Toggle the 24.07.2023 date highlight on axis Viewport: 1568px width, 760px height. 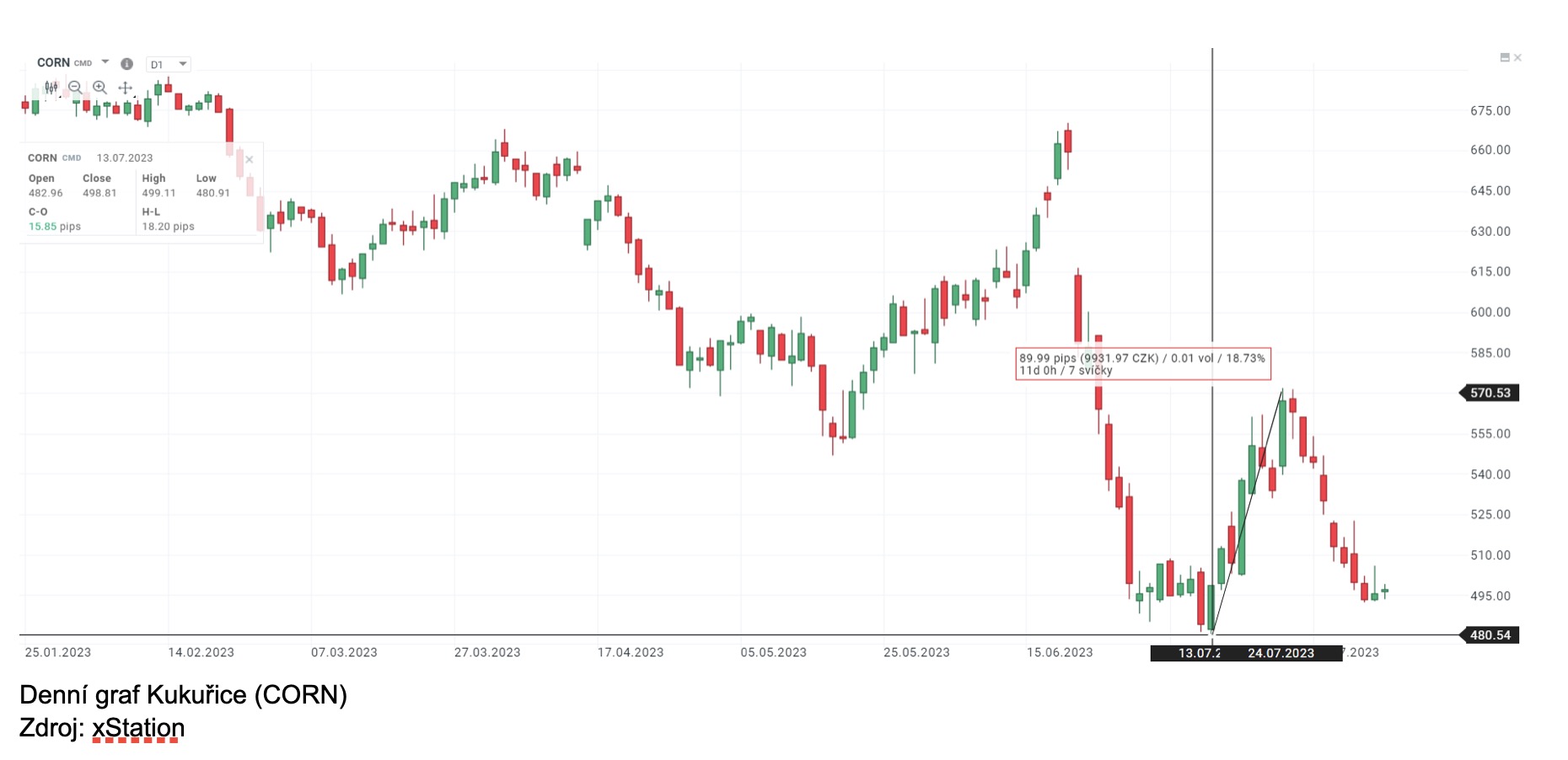[x=1280, y=652]
